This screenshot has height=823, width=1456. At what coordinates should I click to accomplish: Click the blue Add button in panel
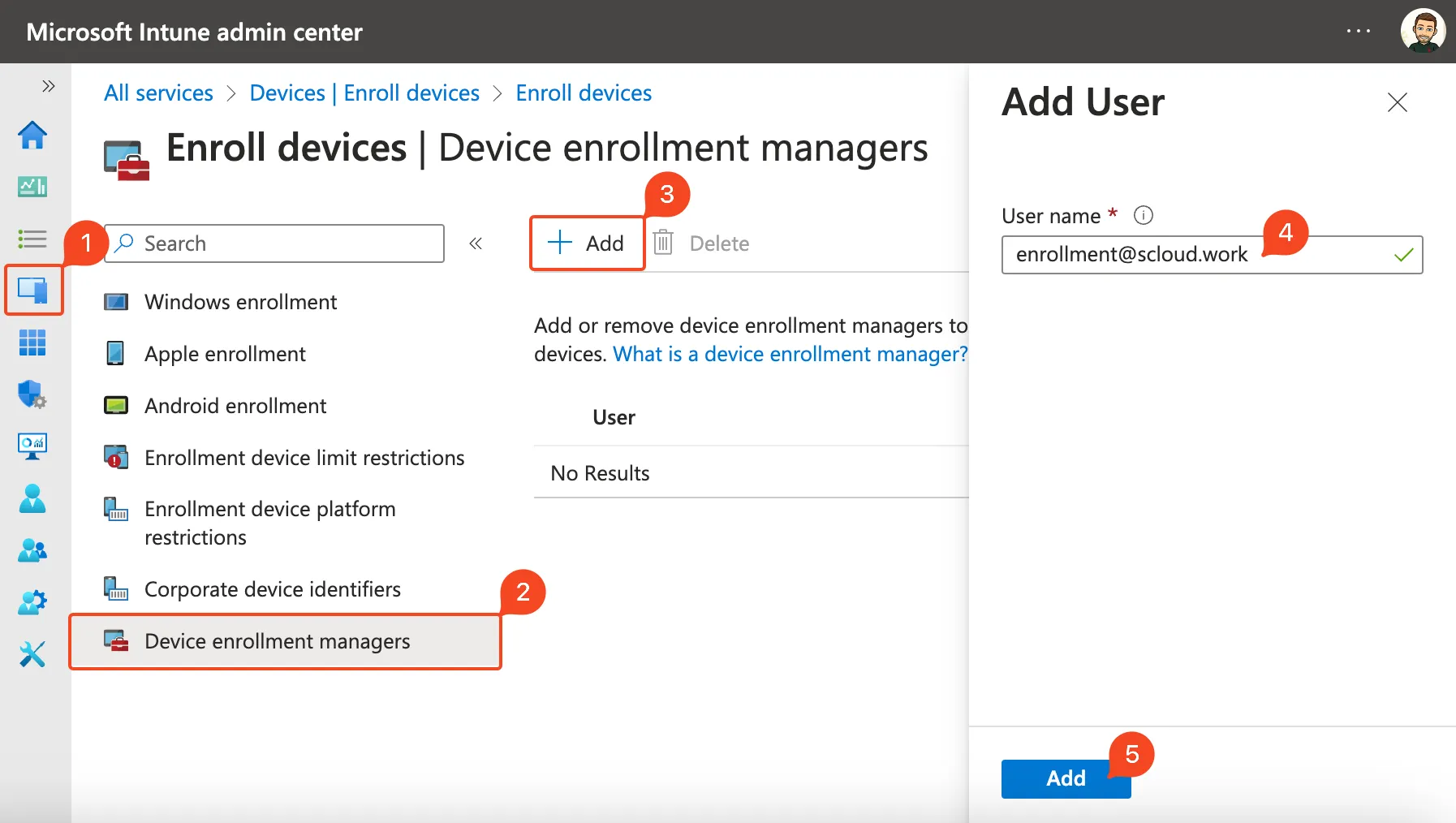[1066, 778]
